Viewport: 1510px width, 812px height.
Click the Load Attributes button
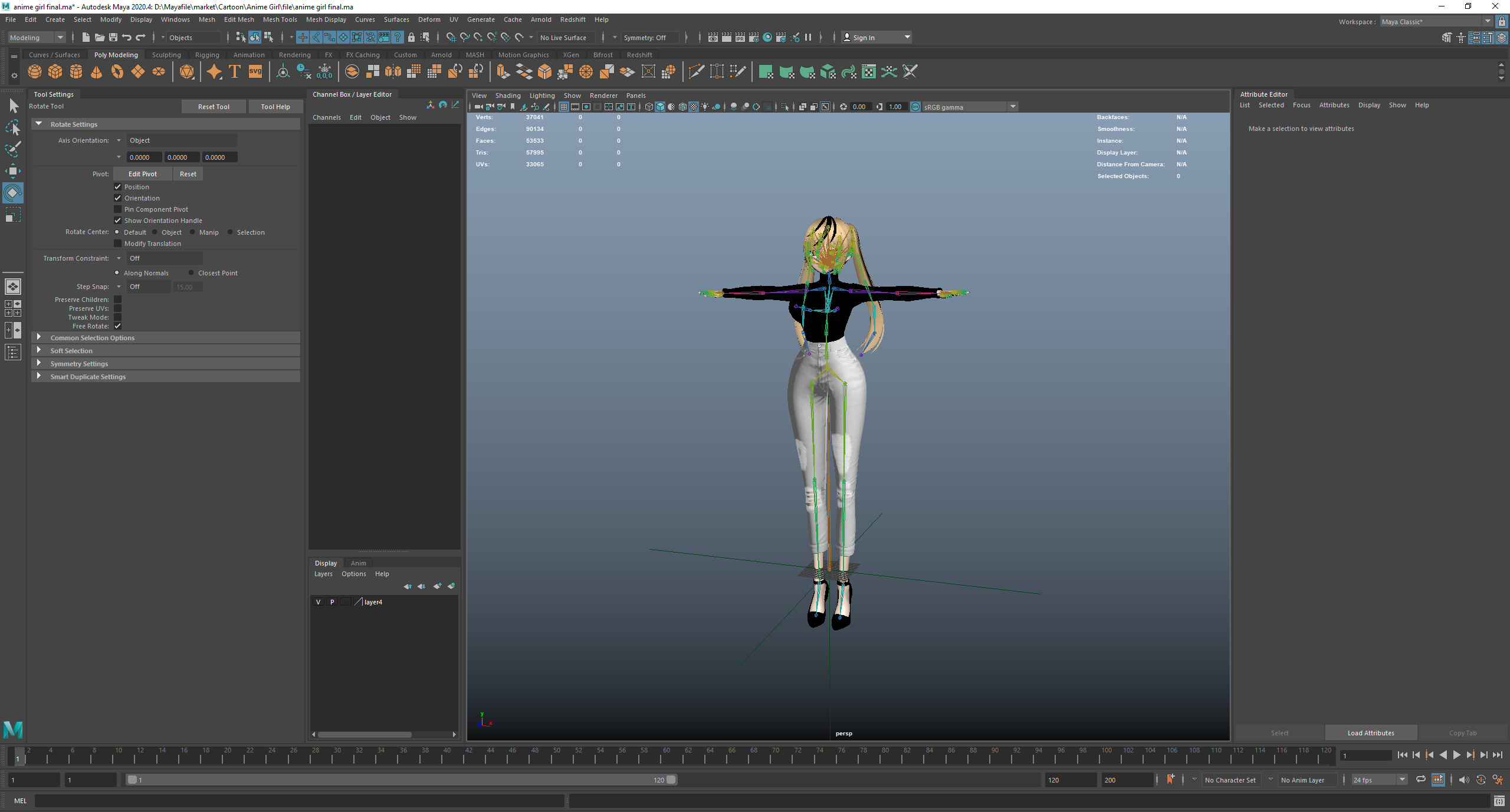[x=1371, y=733]
